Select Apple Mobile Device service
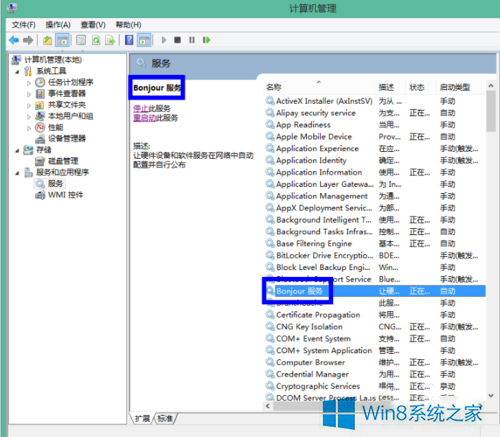500x437 pixels. click(x=375, y=137)
